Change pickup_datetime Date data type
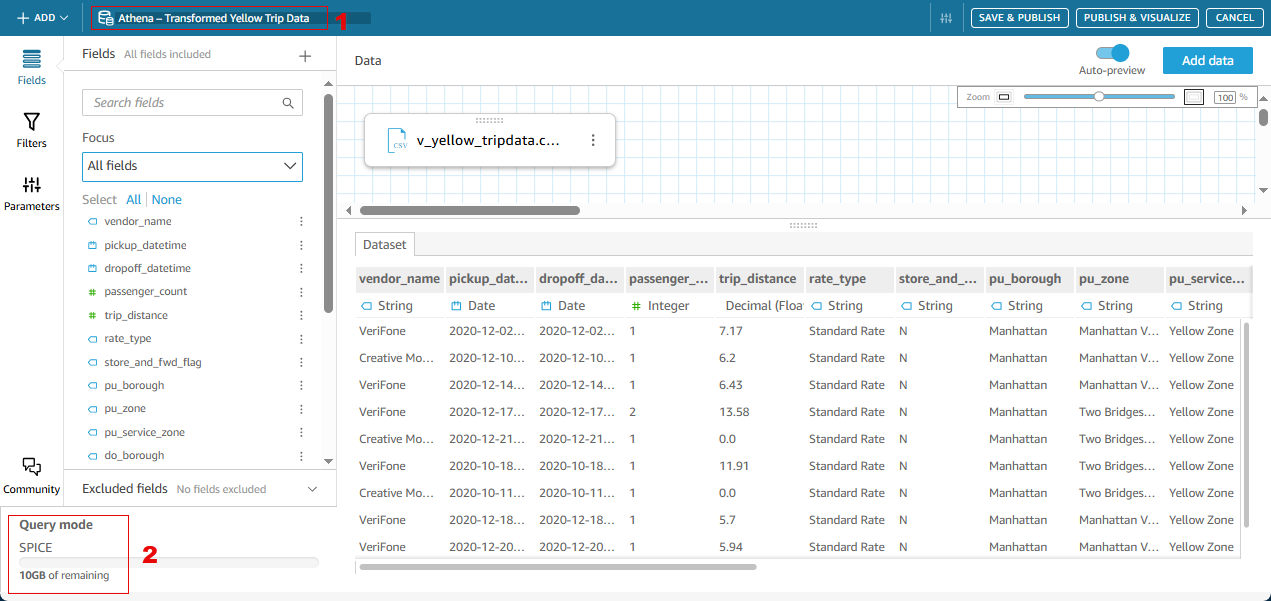This screenshot has height=601, width=1271. [x=472, y=306]
